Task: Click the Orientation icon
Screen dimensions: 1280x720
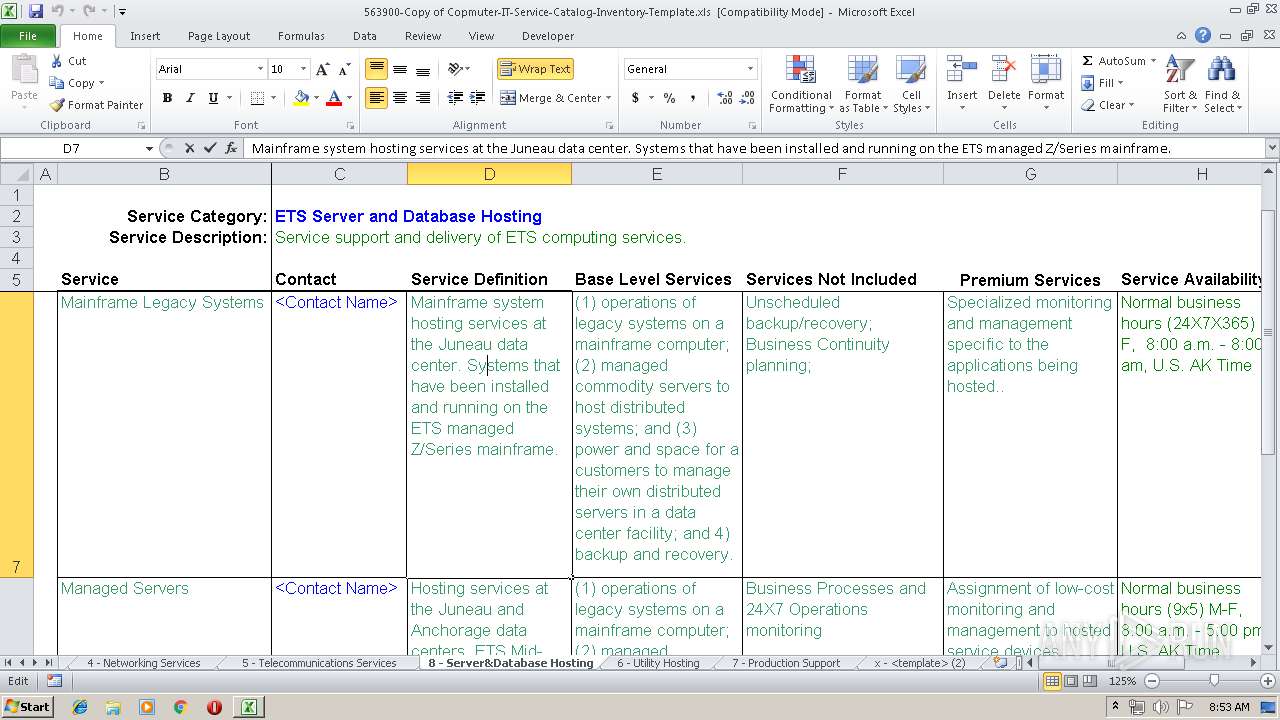Action: pyautogui.click(x=455, y=69)
